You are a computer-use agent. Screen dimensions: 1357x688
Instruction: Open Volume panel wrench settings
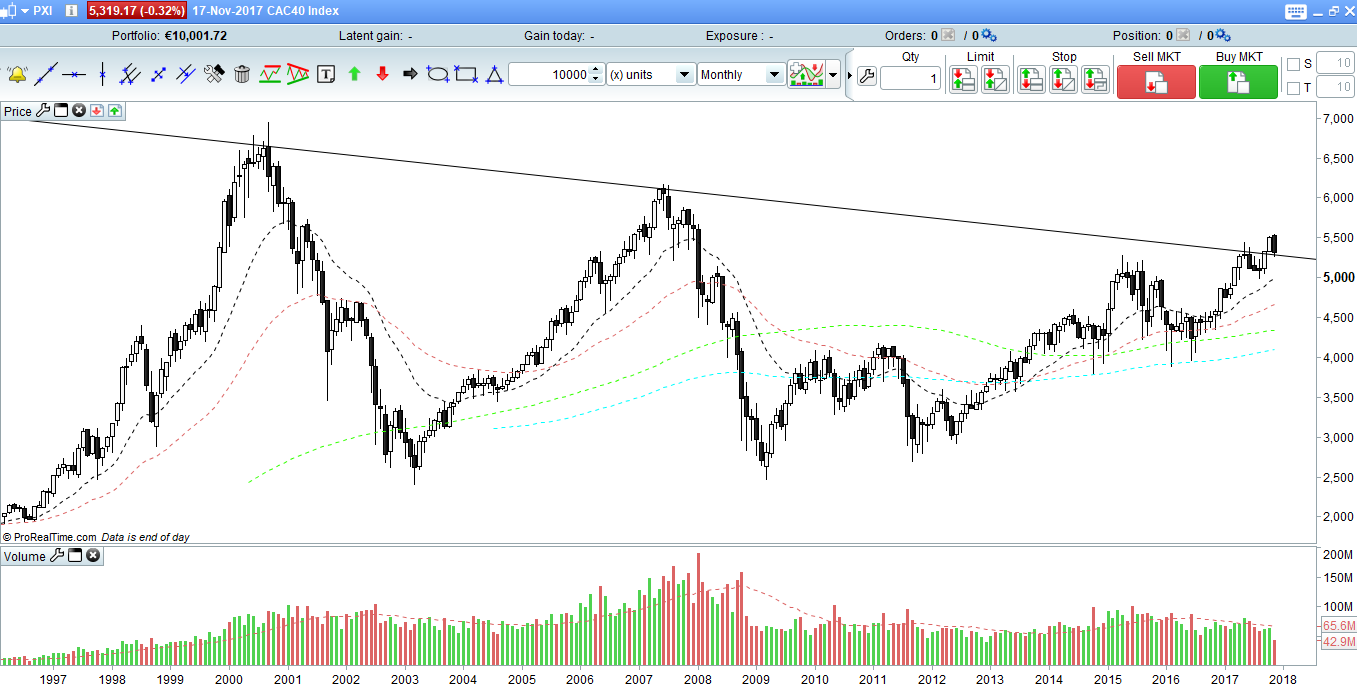57,556
